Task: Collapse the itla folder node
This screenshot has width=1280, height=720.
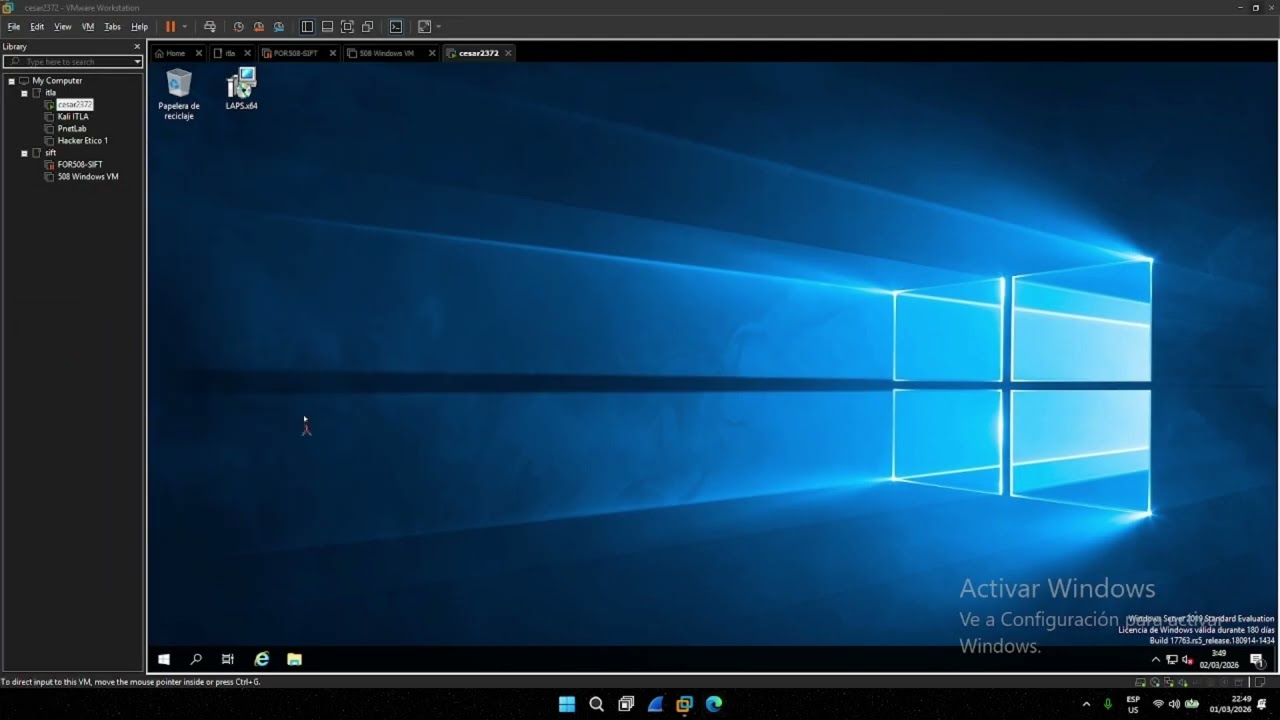Action: coord(24,93)
